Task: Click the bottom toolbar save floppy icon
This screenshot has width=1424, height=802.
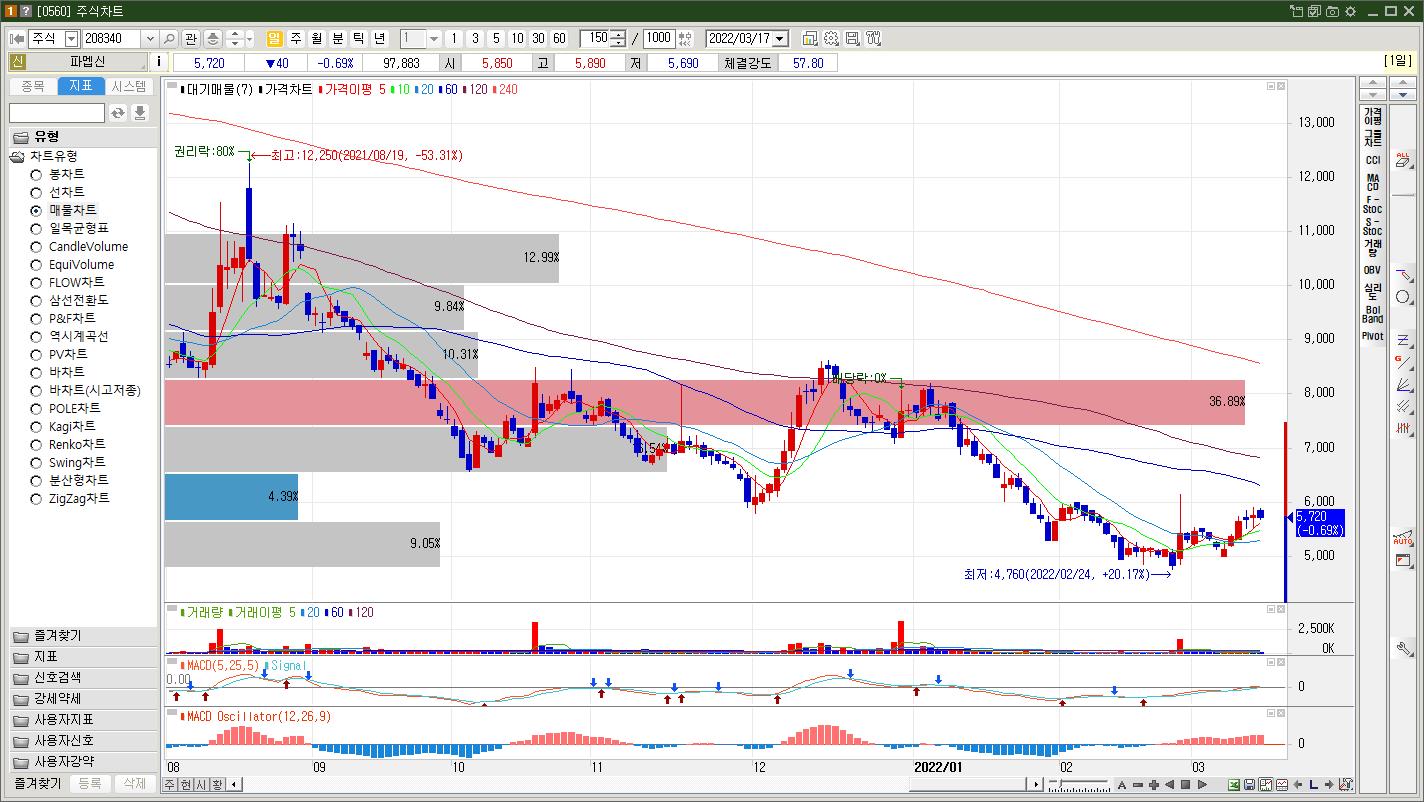Action: pos(1249,785)
